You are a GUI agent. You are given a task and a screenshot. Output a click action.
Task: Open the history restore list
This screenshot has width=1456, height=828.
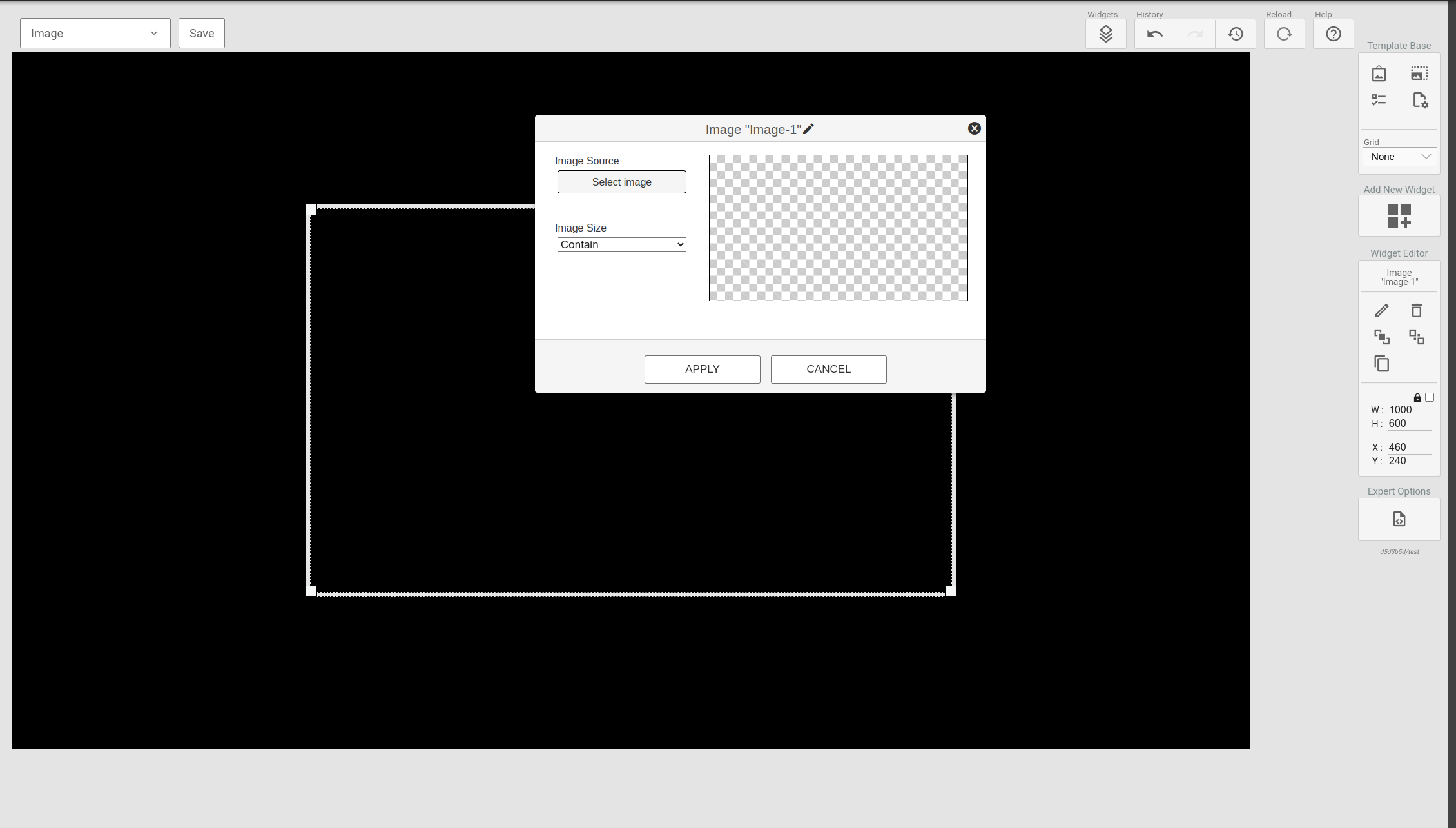tap(1236, 34)
